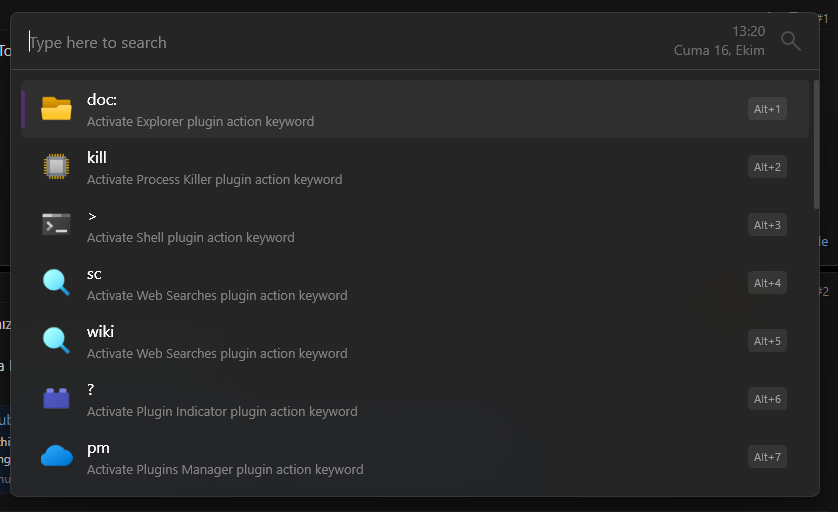Click the Plugin Indicator purple brick icon
838x512 pixels.
tap(56, 398)
